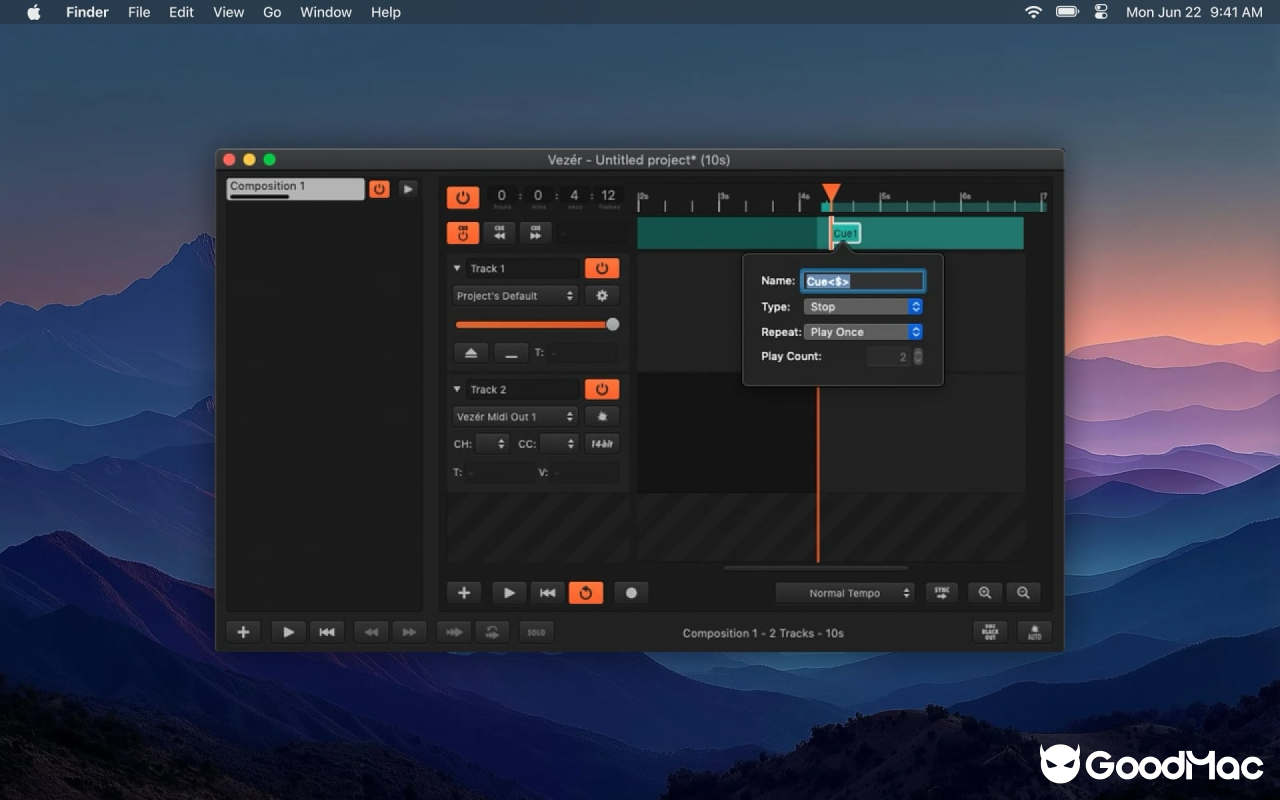Toggle the Solo button

[x=537, y=632]
